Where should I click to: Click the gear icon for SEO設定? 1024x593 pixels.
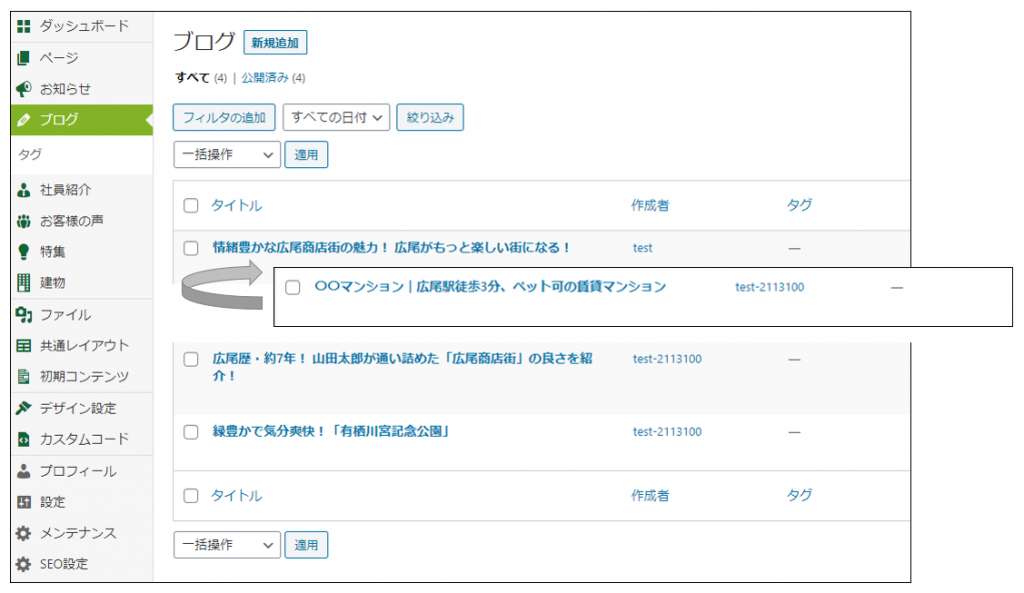click(x=24, y=564)
